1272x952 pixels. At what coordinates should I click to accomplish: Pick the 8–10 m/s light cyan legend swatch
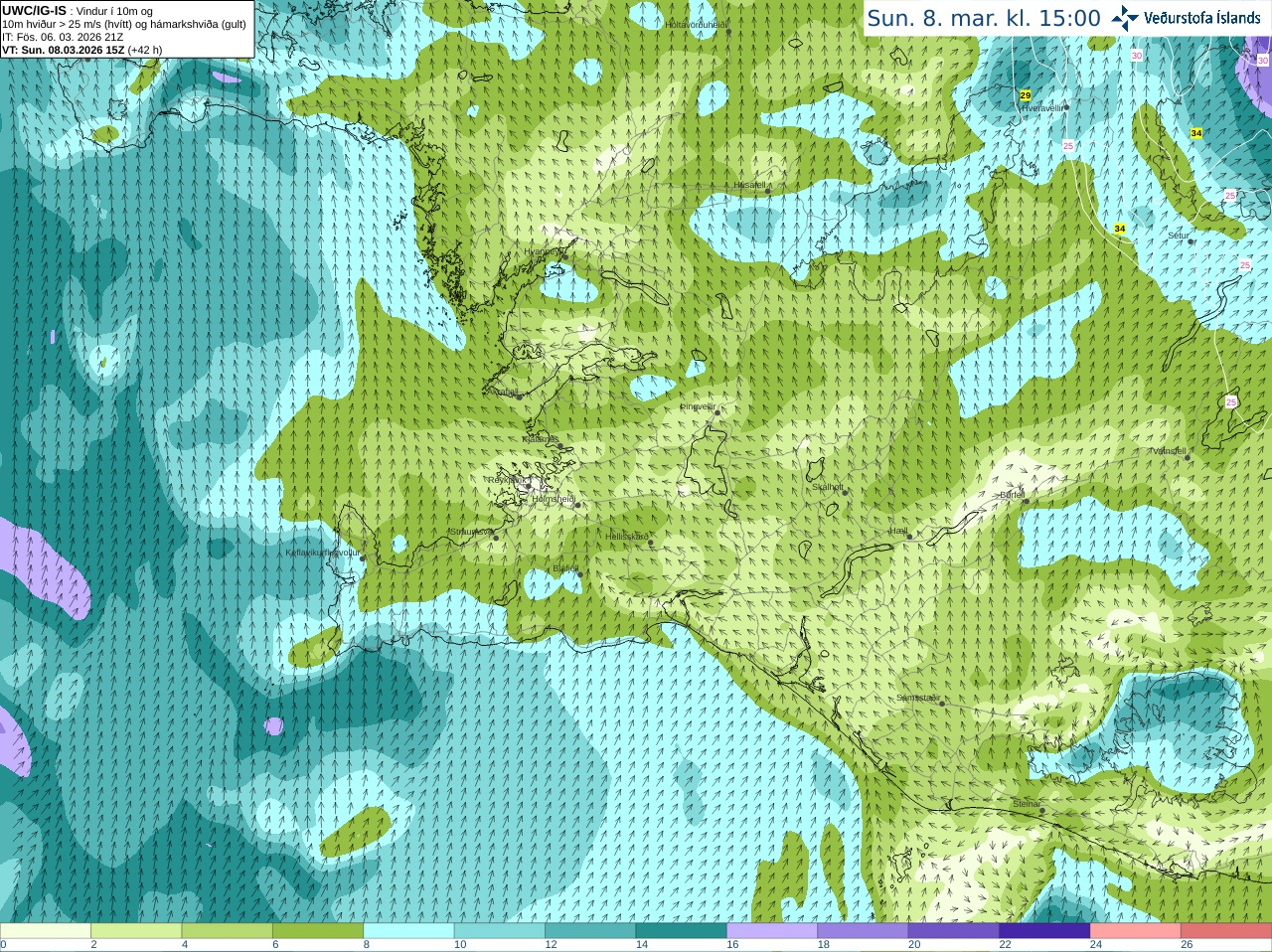(x=408, y=931)
